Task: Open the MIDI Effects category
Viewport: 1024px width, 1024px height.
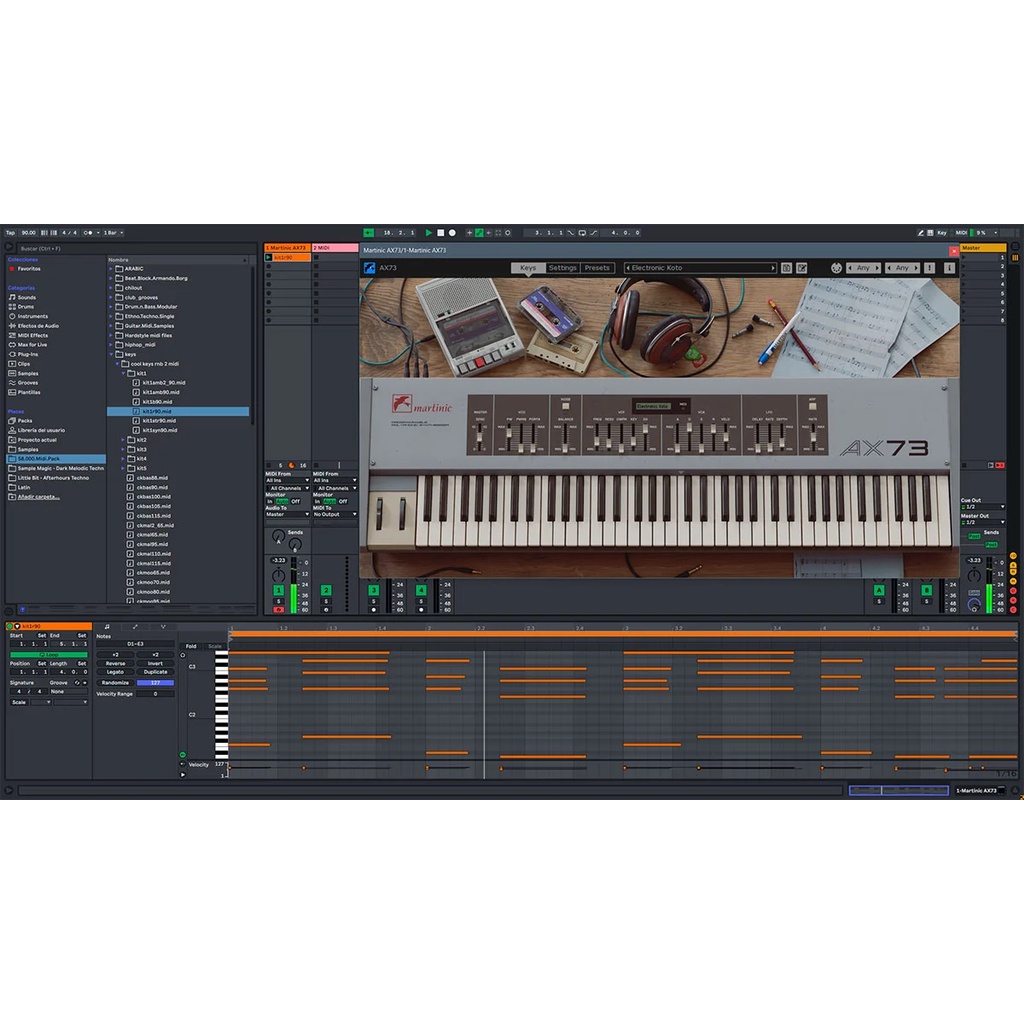Action: point(33,335)
